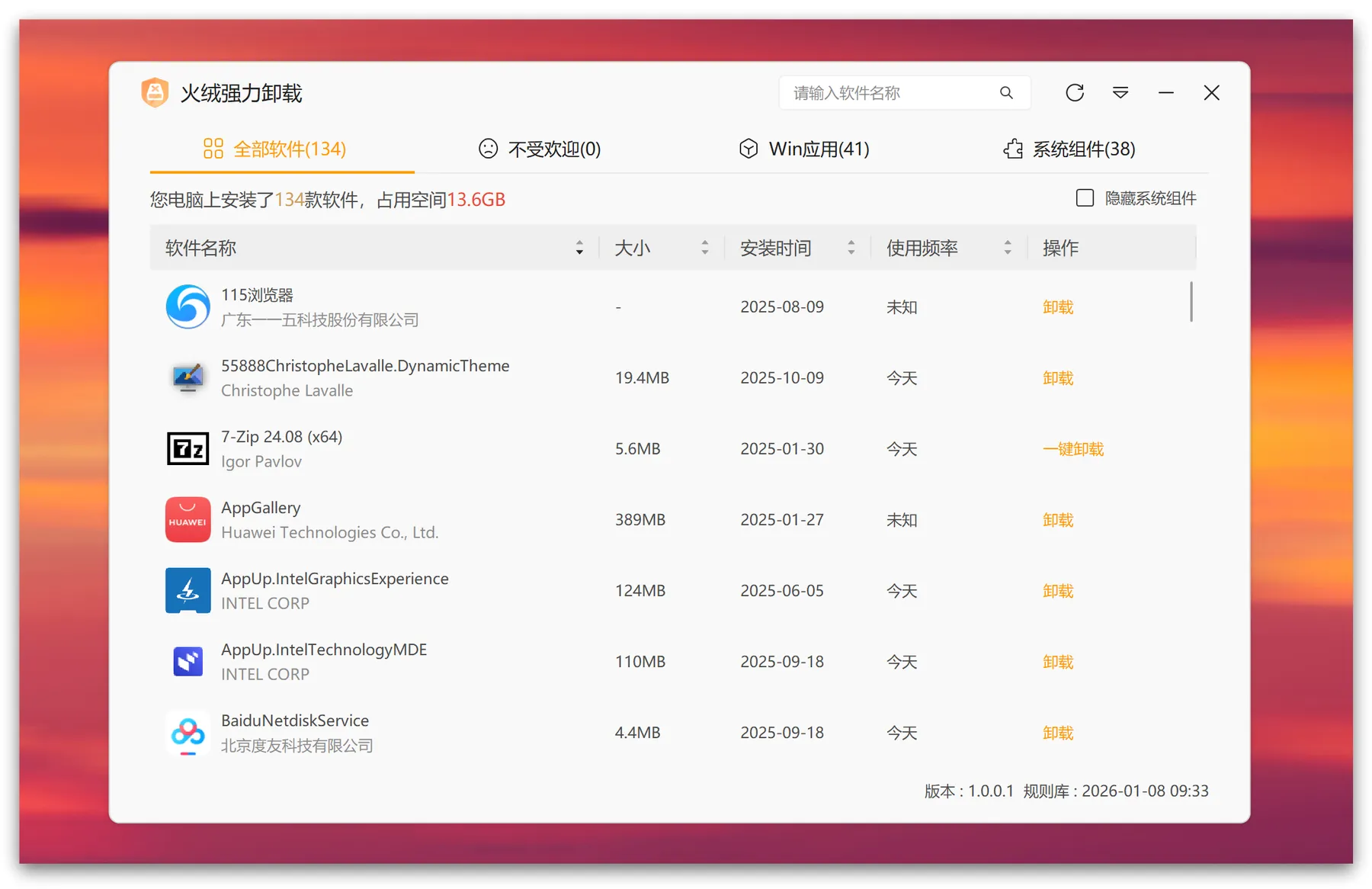This screenshot has height=889, width=1372.
Task: Open the 安装时间 sort control
Action: pyautogui.click(x=851, y=247)
